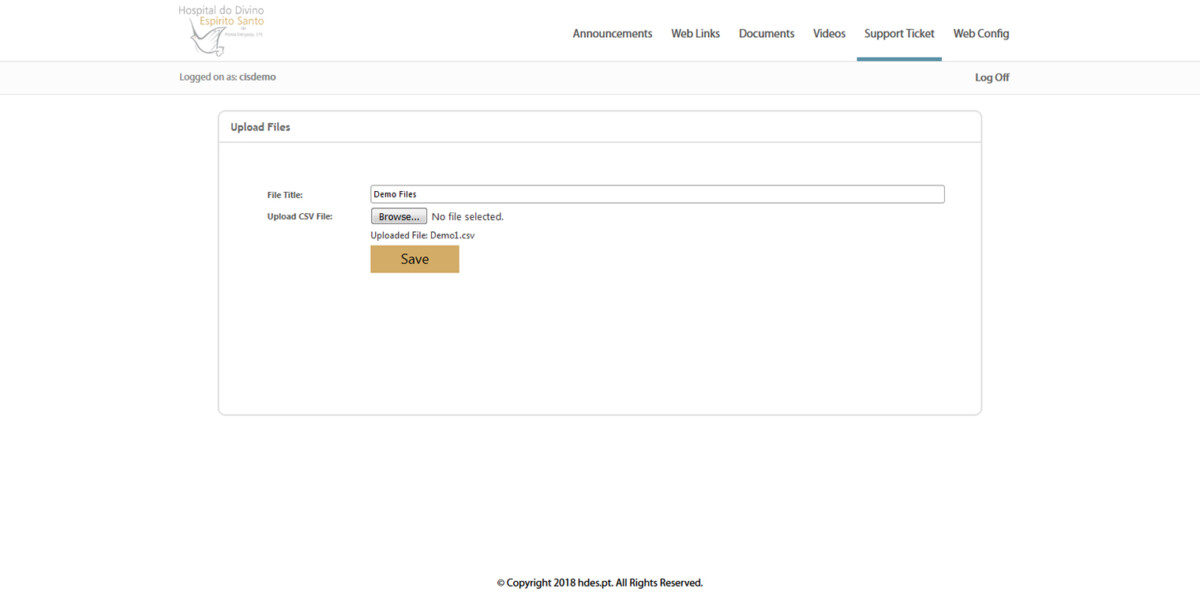
Task: Click the No file selected text
Action: 467,216
